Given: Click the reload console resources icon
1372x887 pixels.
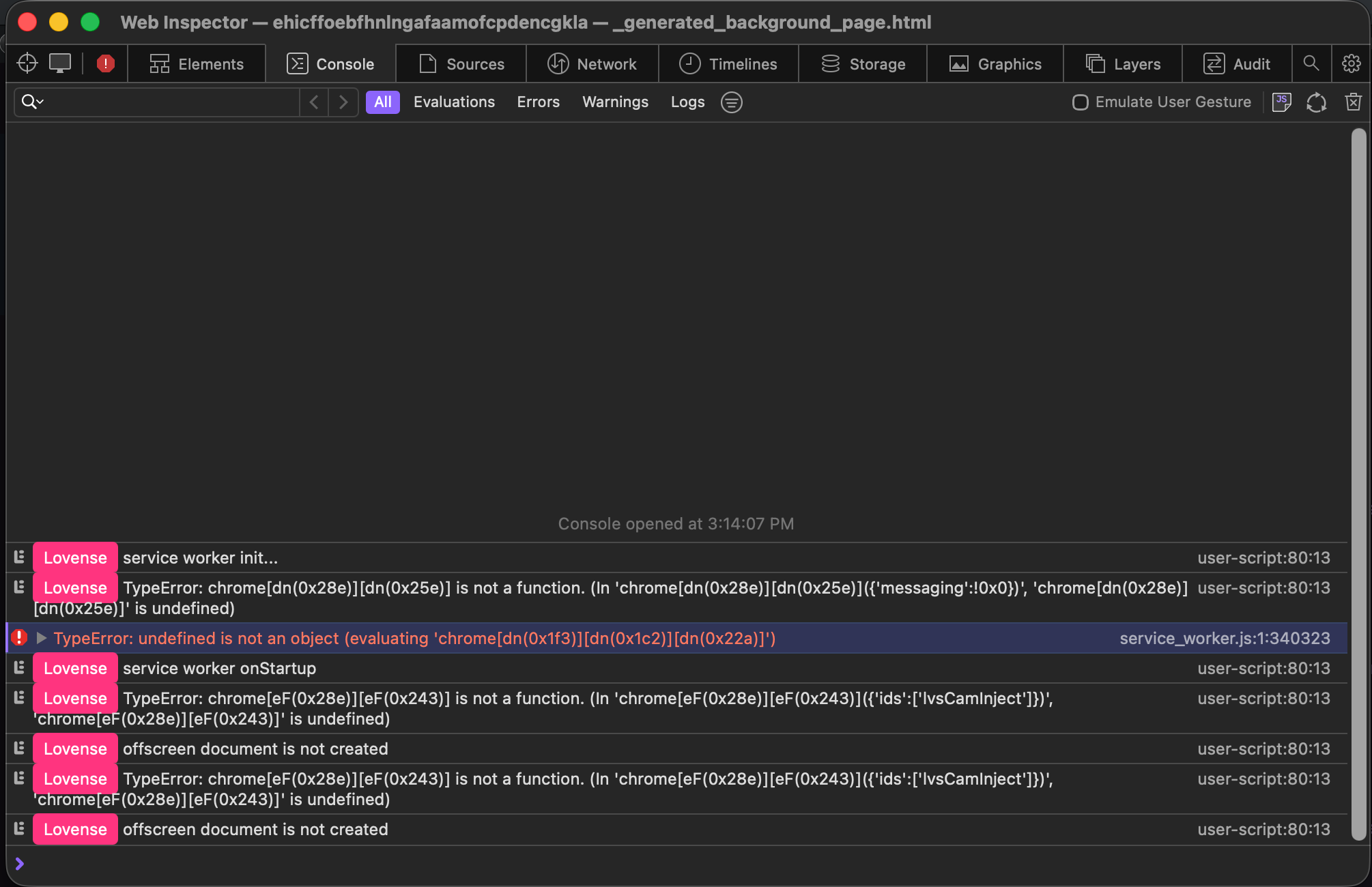Looking at the screenshot, I should point(1317,102).
